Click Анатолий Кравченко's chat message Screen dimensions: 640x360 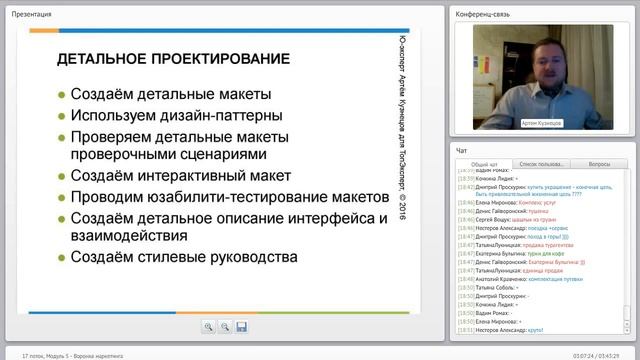[x=520, y=279]
